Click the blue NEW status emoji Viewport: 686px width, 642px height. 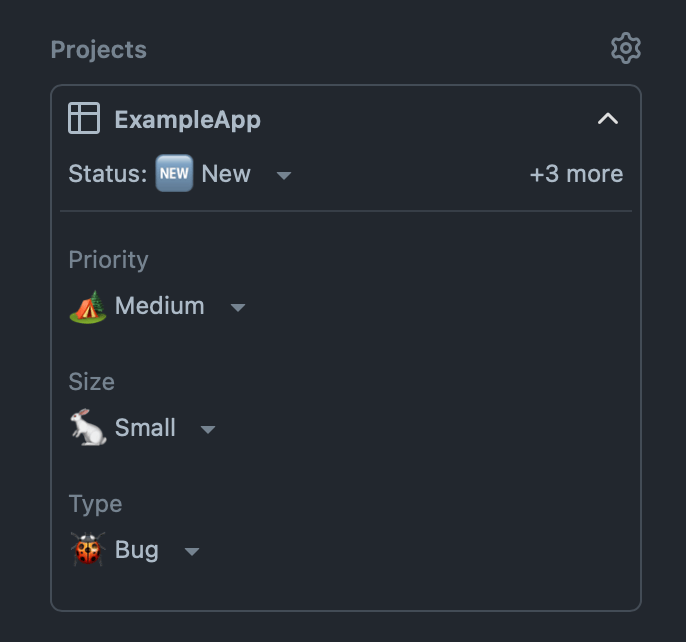click(x=174, y=174)
